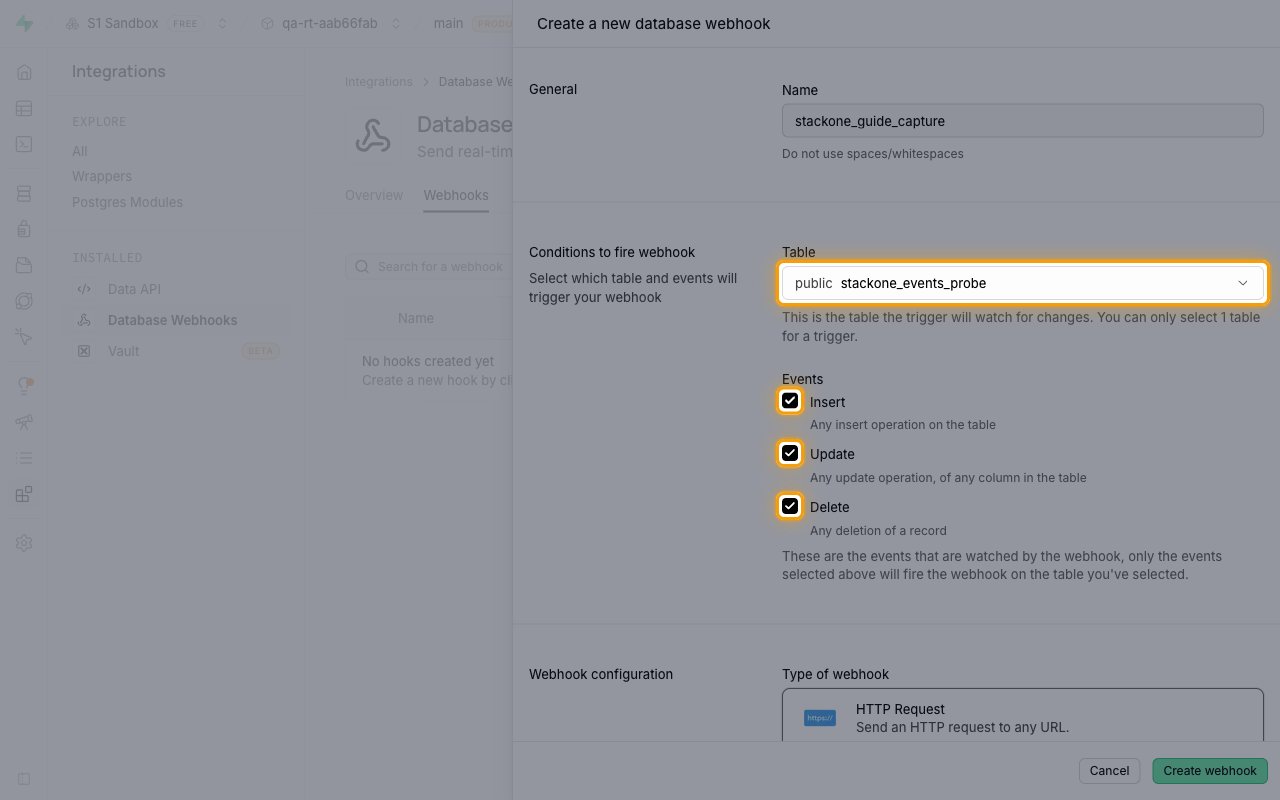Click the 'Do not use spaces/whitespaces' hint
1280x800 pixels.
(873, 154)
